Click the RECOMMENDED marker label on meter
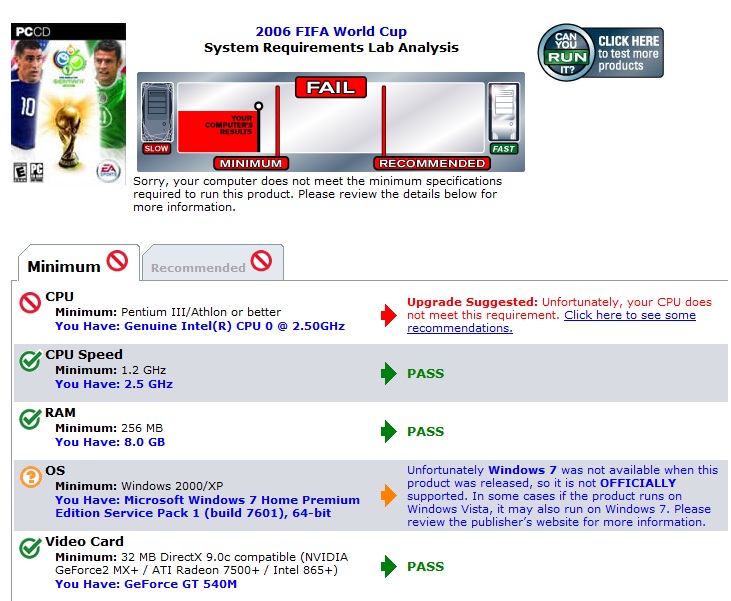The image size is (731, 601). pos(432,163)
